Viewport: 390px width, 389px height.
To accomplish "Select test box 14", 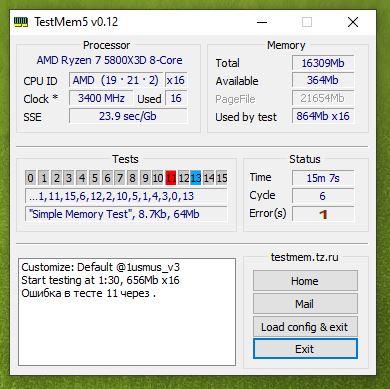I will [x=209, y=178].
